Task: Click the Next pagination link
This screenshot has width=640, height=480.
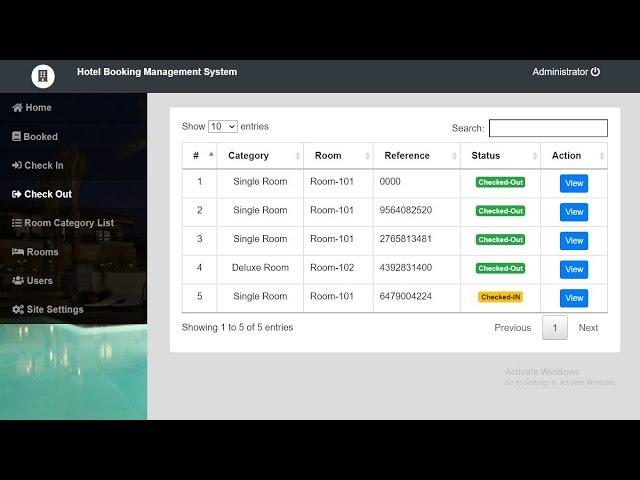Action: (588, 328)
